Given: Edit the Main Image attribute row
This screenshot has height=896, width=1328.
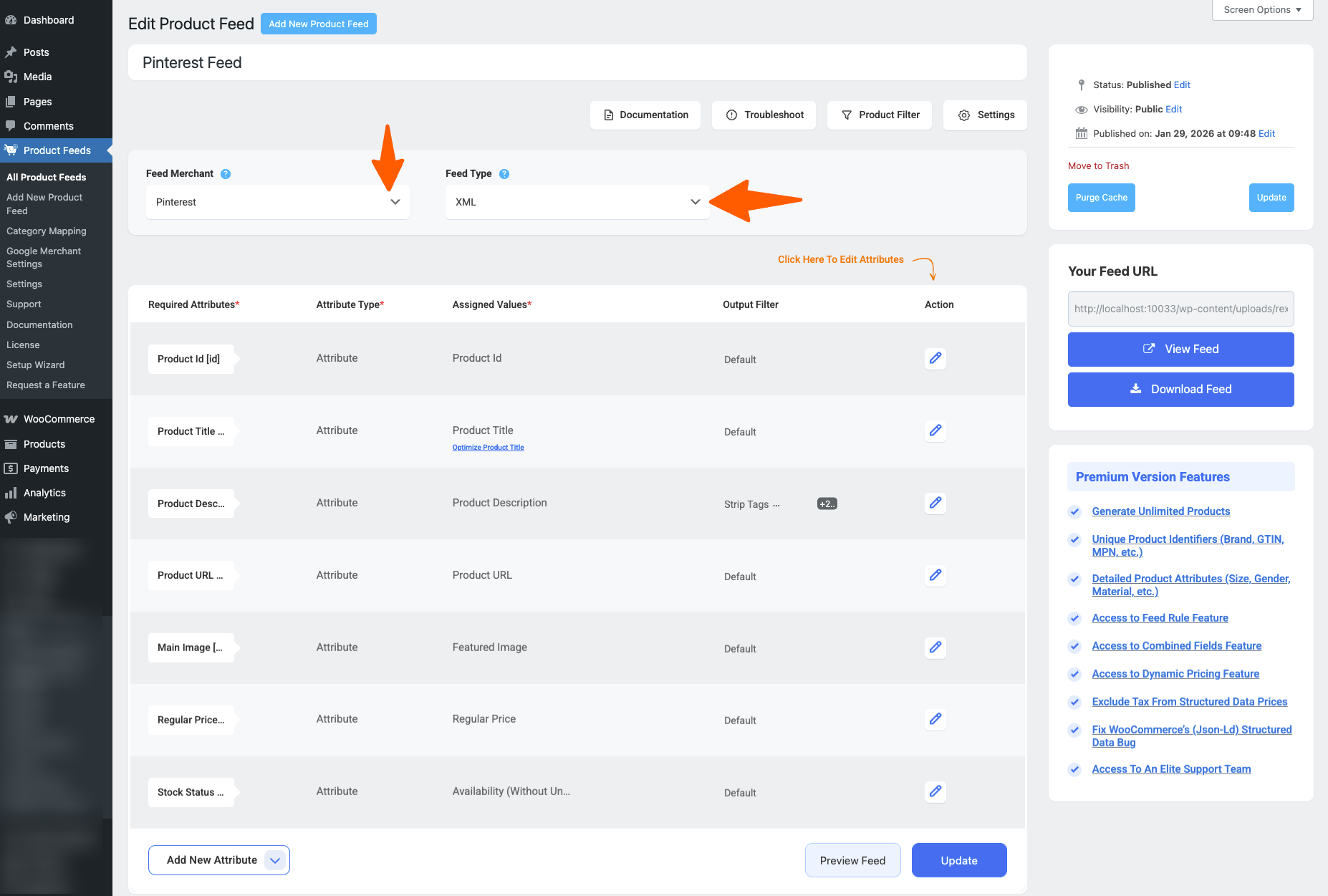Looking at the screenshot, I should coord(935,647).
